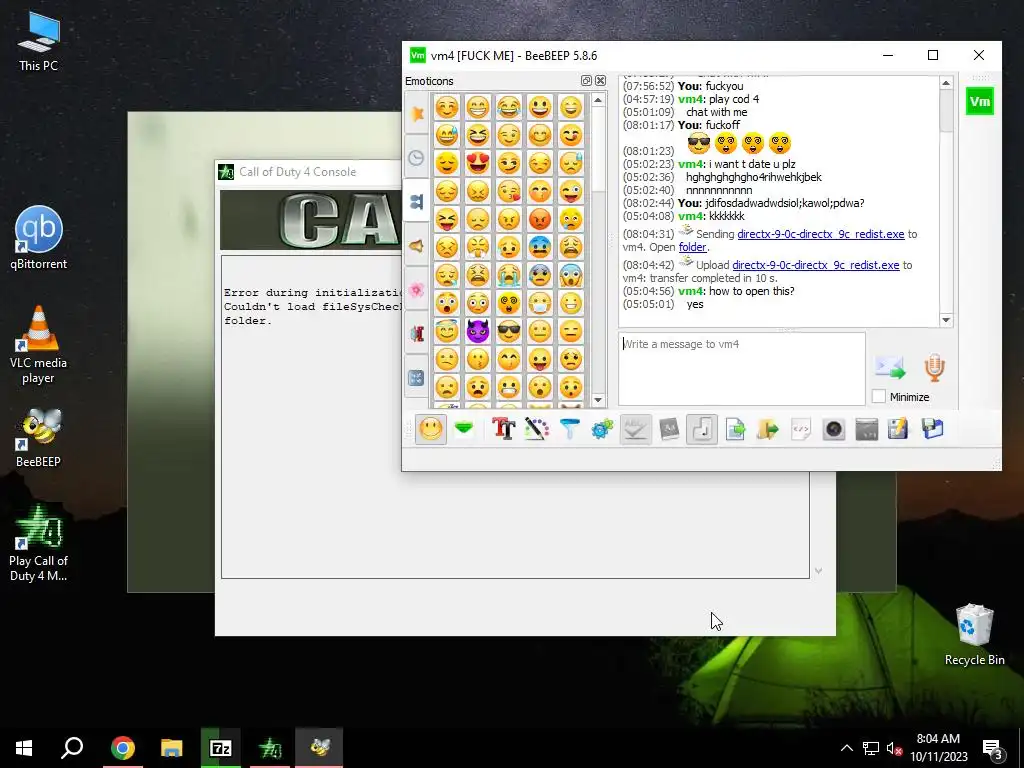1024x768 pixels.
Task: Click emoticon list scroll down arrow
Action: pyautogui.click(x=598, y=400)
